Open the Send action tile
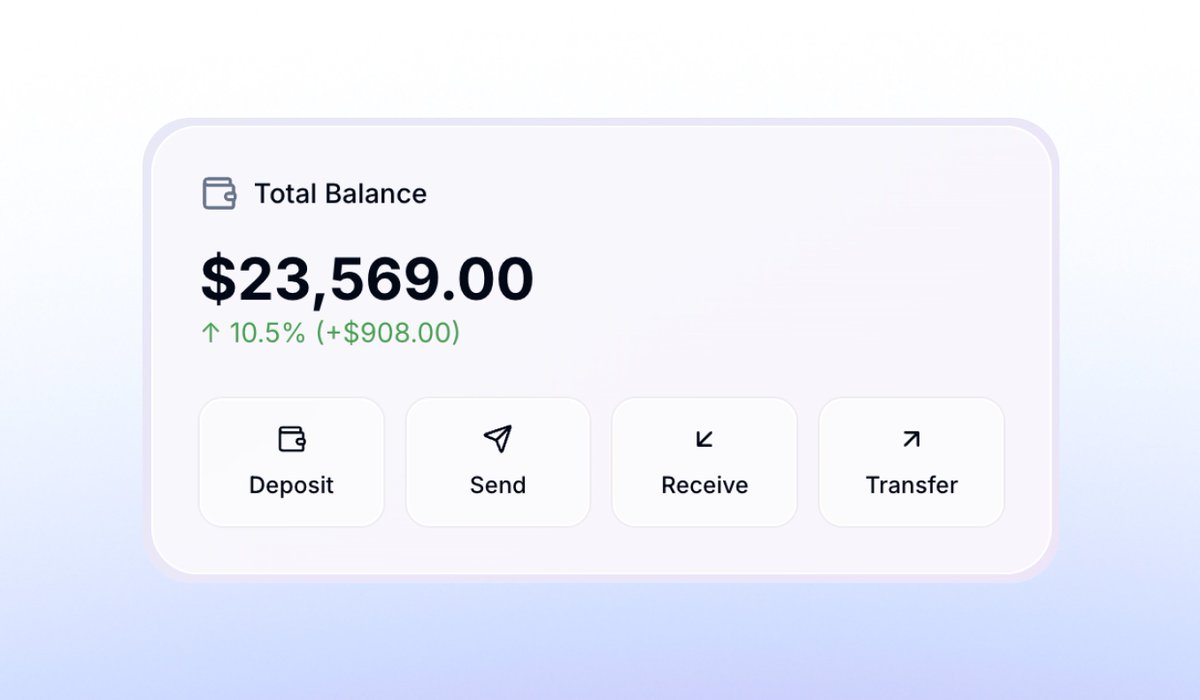1200x700 pixels. click(x=497, y=462)
